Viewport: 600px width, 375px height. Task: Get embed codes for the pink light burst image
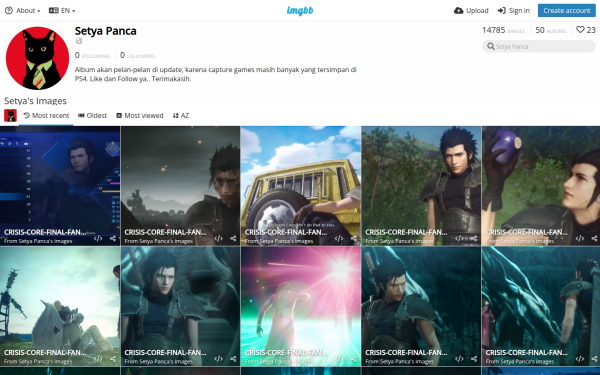[x=339, y=359]
